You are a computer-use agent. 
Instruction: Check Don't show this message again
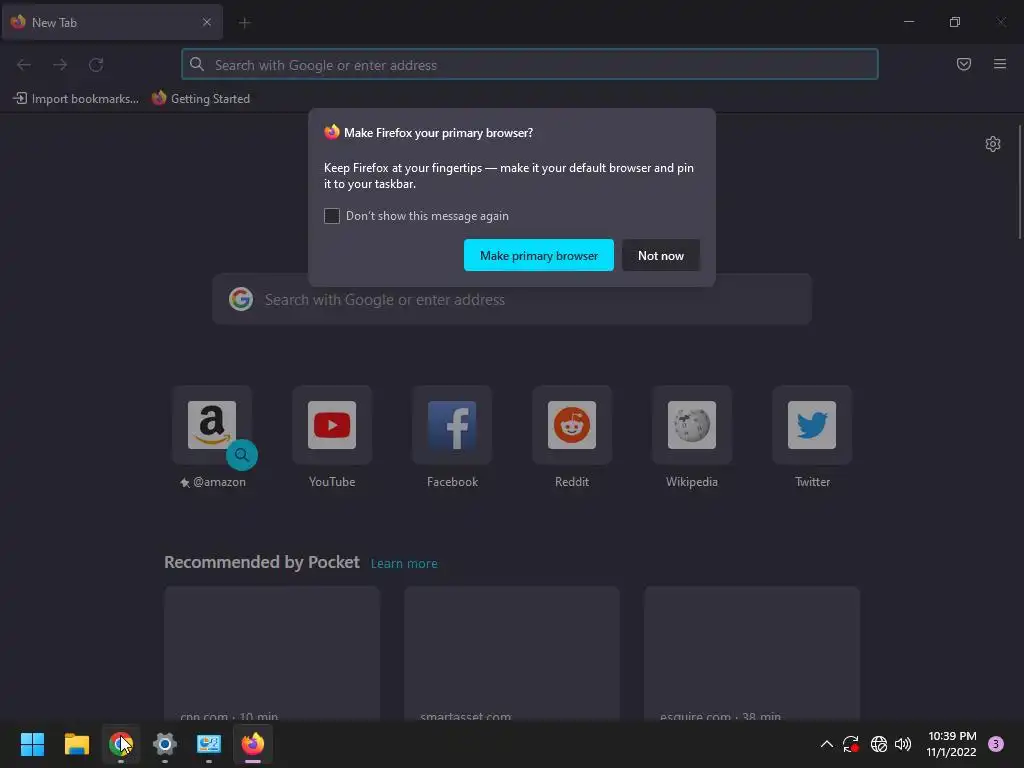point(332,216)
